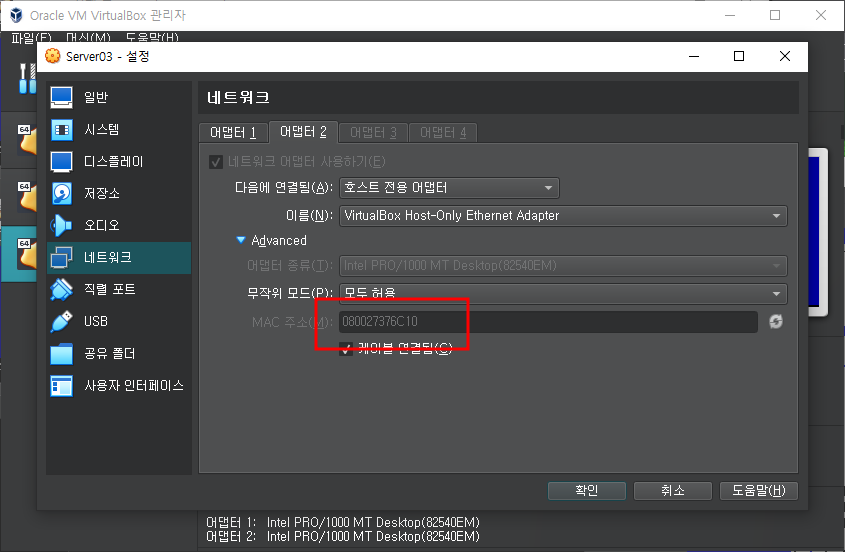Click the VM preview thumbnail in Manager window
The image size is (845, 552).
[x=818, y=233]
